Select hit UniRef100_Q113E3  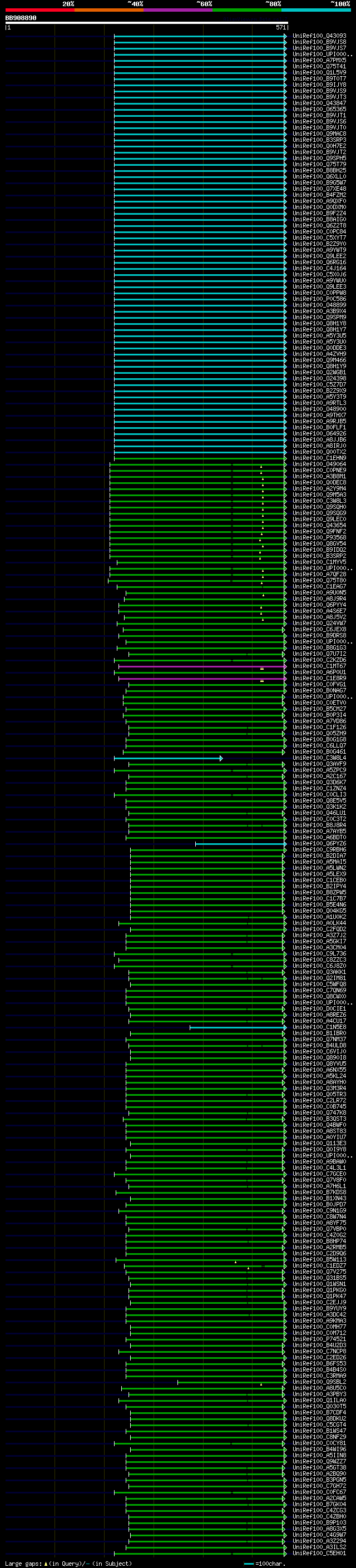point(319,1143)
